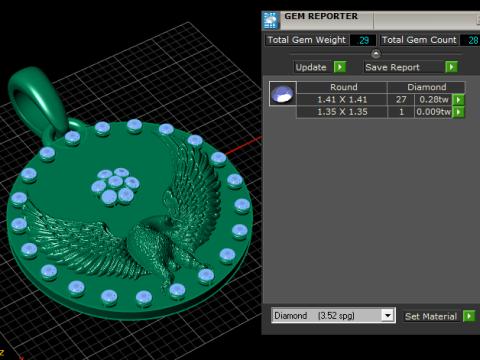Click the quantity cell showing 27

tap(401, 100)
